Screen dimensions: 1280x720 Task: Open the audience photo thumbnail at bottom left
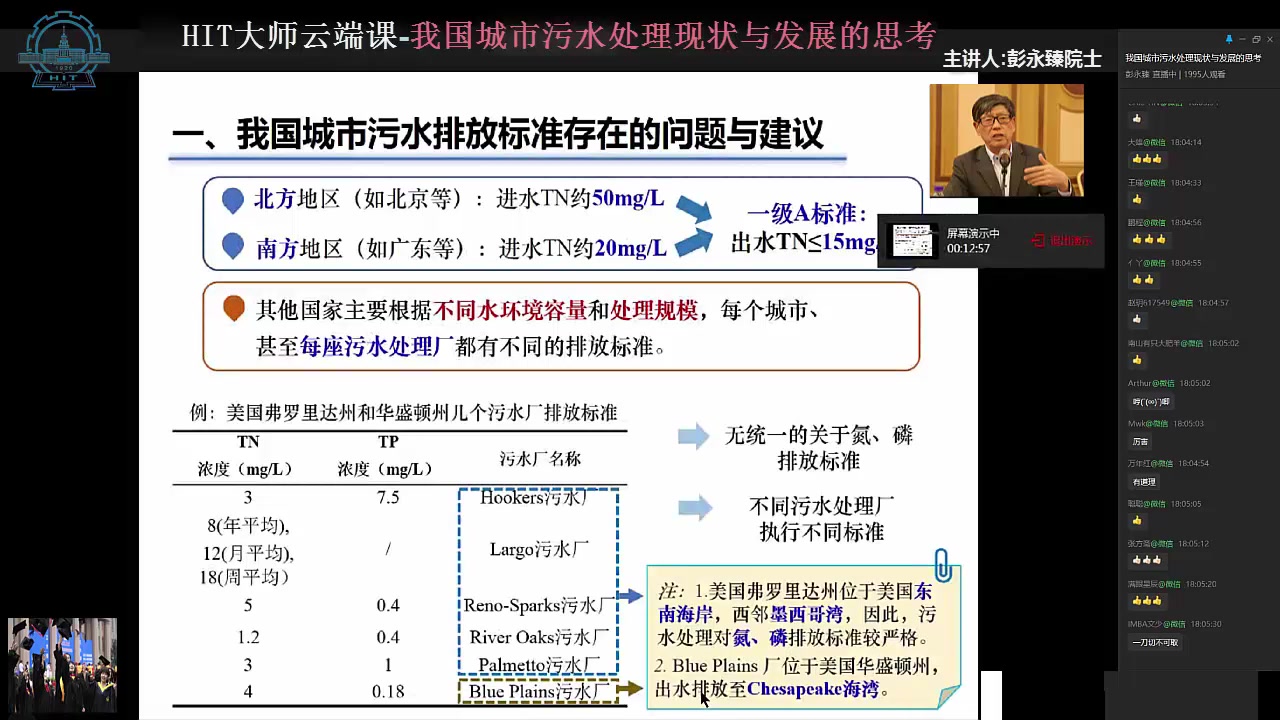point(62,664)
